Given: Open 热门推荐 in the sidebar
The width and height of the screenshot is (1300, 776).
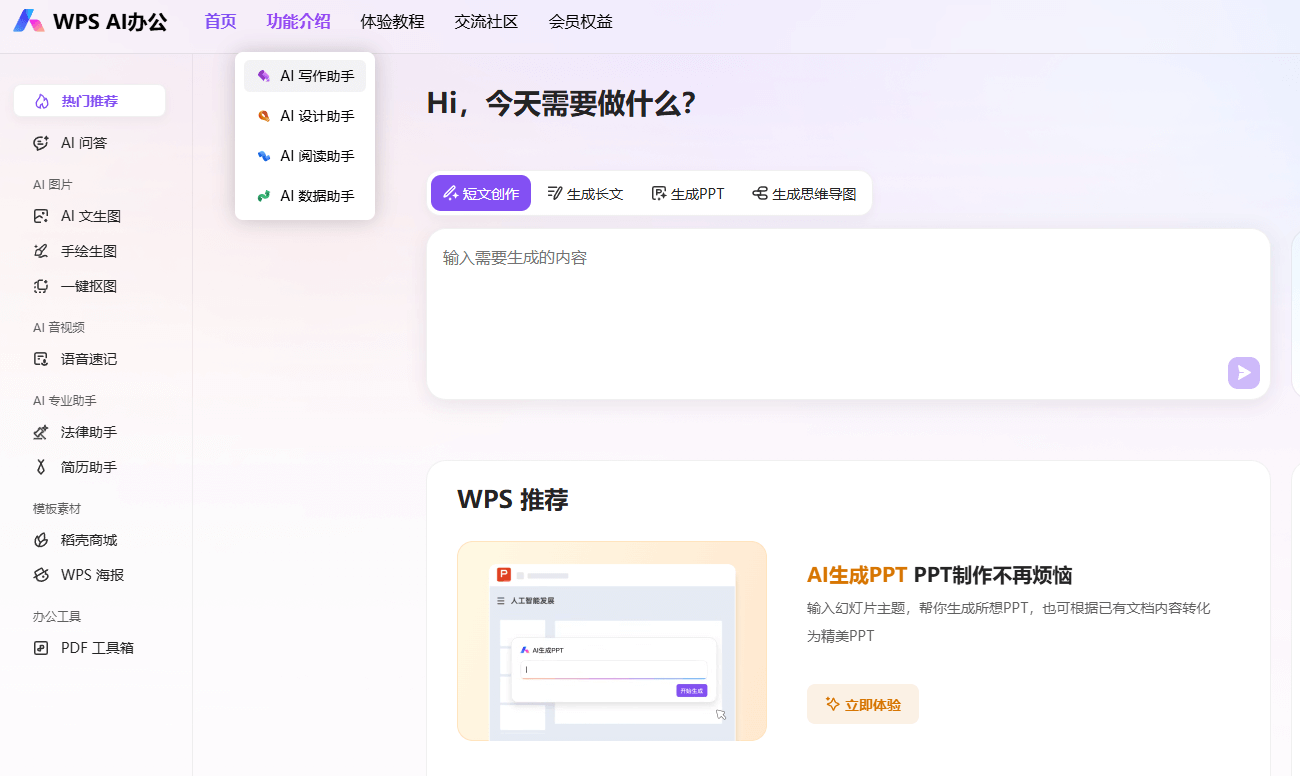Looking at the screenshot, I should tap(89, 101).
